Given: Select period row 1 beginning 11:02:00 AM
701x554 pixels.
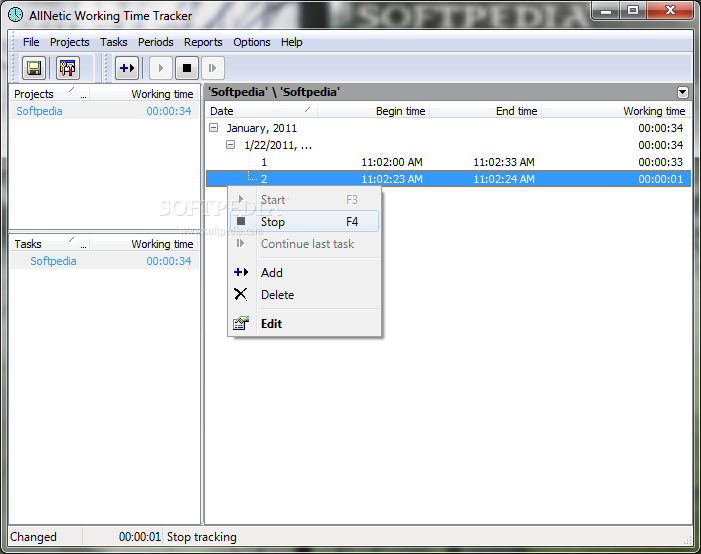Looking at the screenshot, I should pos(448,162).
